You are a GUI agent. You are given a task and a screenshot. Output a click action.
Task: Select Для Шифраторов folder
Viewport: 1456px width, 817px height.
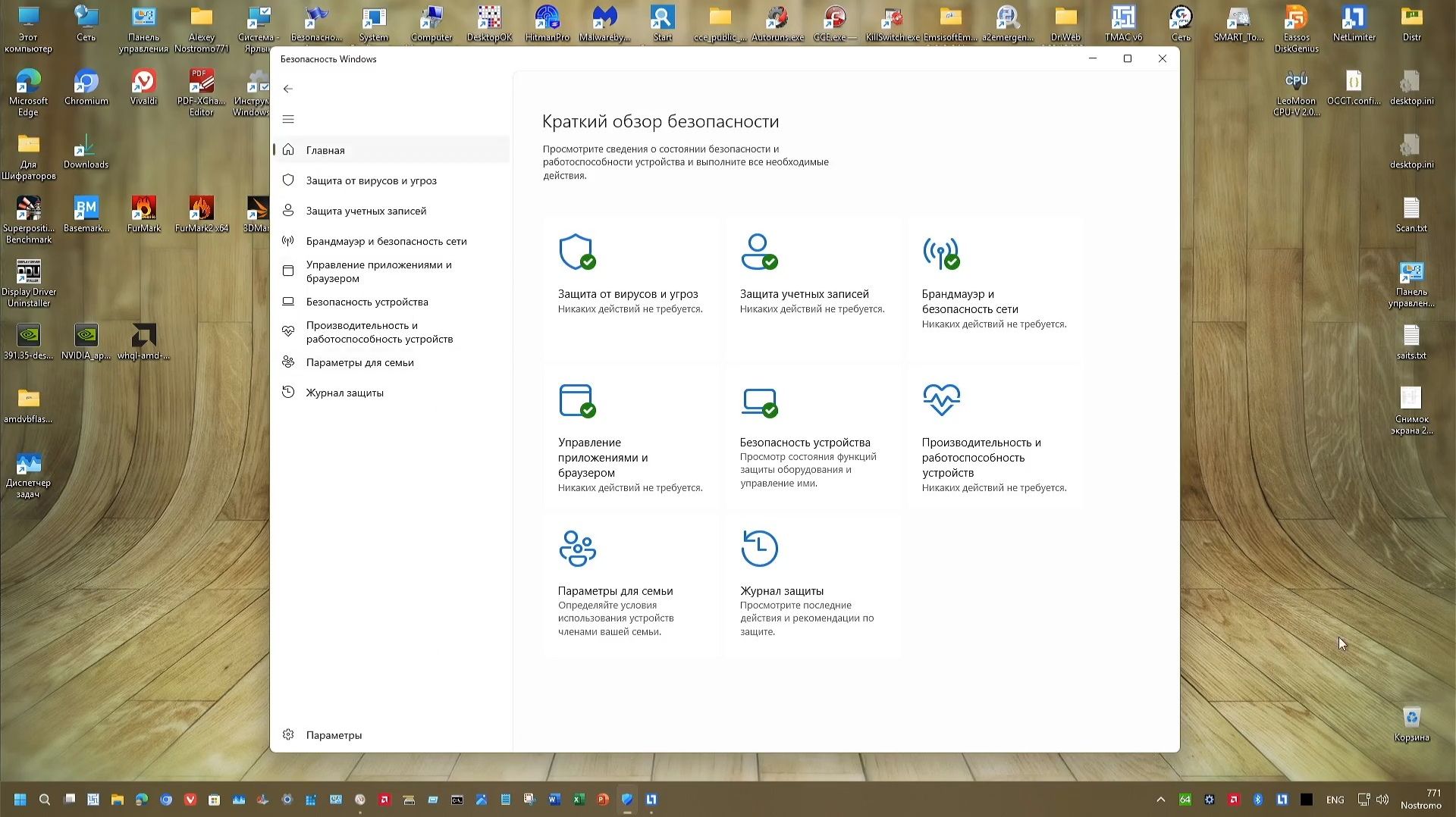(28, 156)
